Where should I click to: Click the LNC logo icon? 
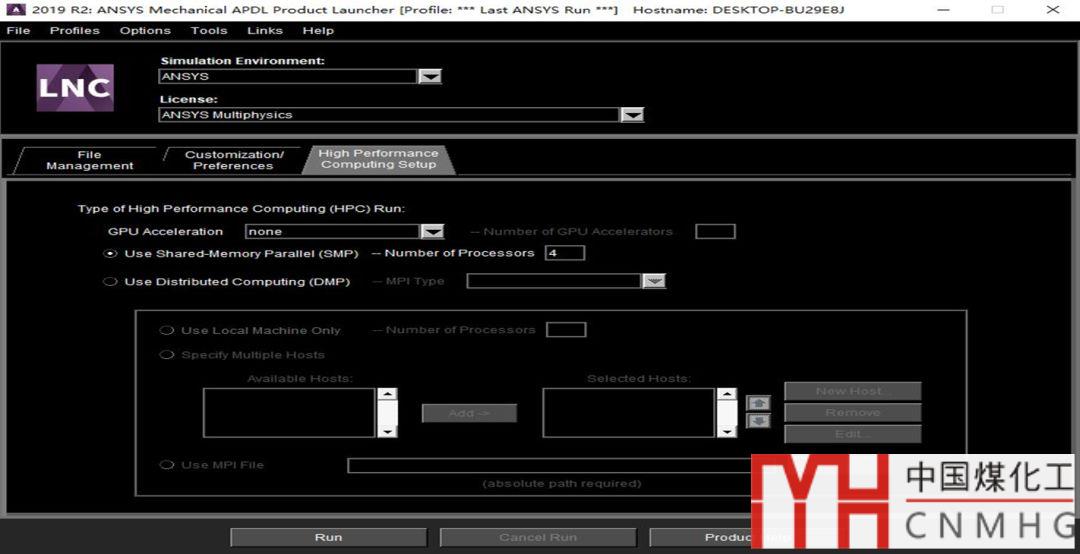point(75,88)
